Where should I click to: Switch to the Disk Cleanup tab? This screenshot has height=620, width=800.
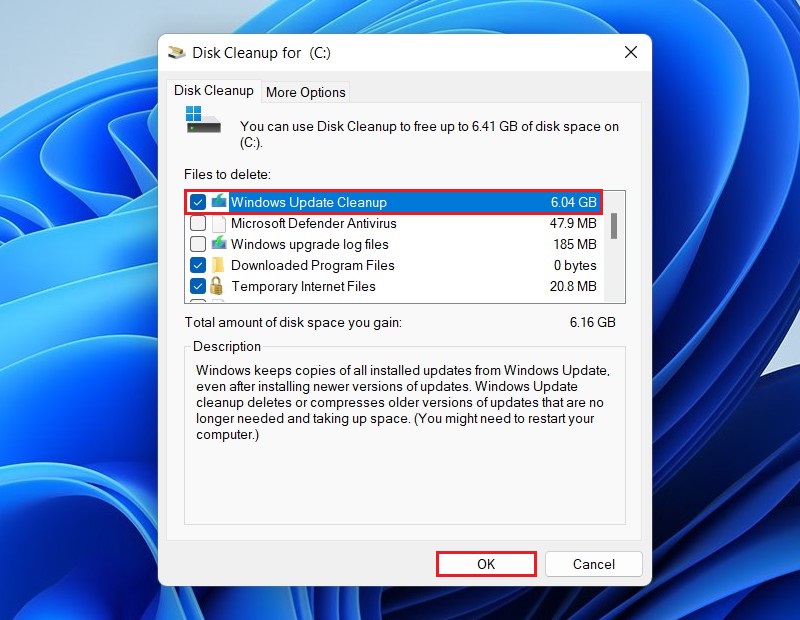click(x=213, y=91)
